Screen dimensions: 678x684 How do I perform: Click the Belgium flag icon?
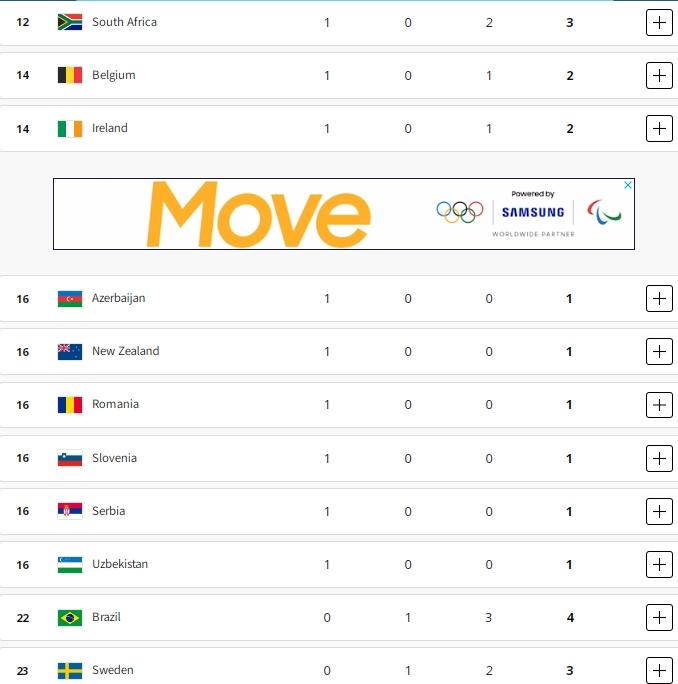(70, 75)
